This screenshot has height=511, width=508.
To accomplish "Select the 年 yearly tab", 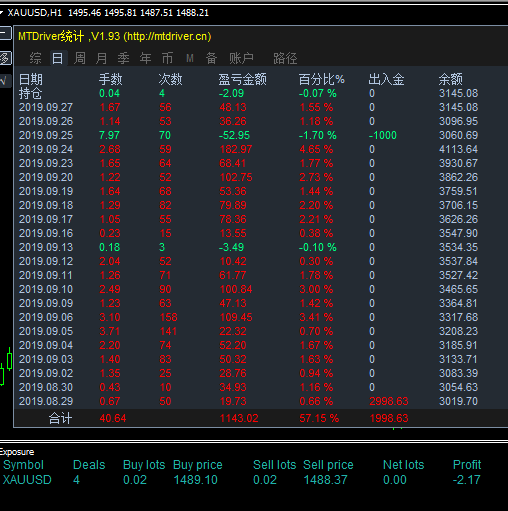I will click(x=145, y=58).
